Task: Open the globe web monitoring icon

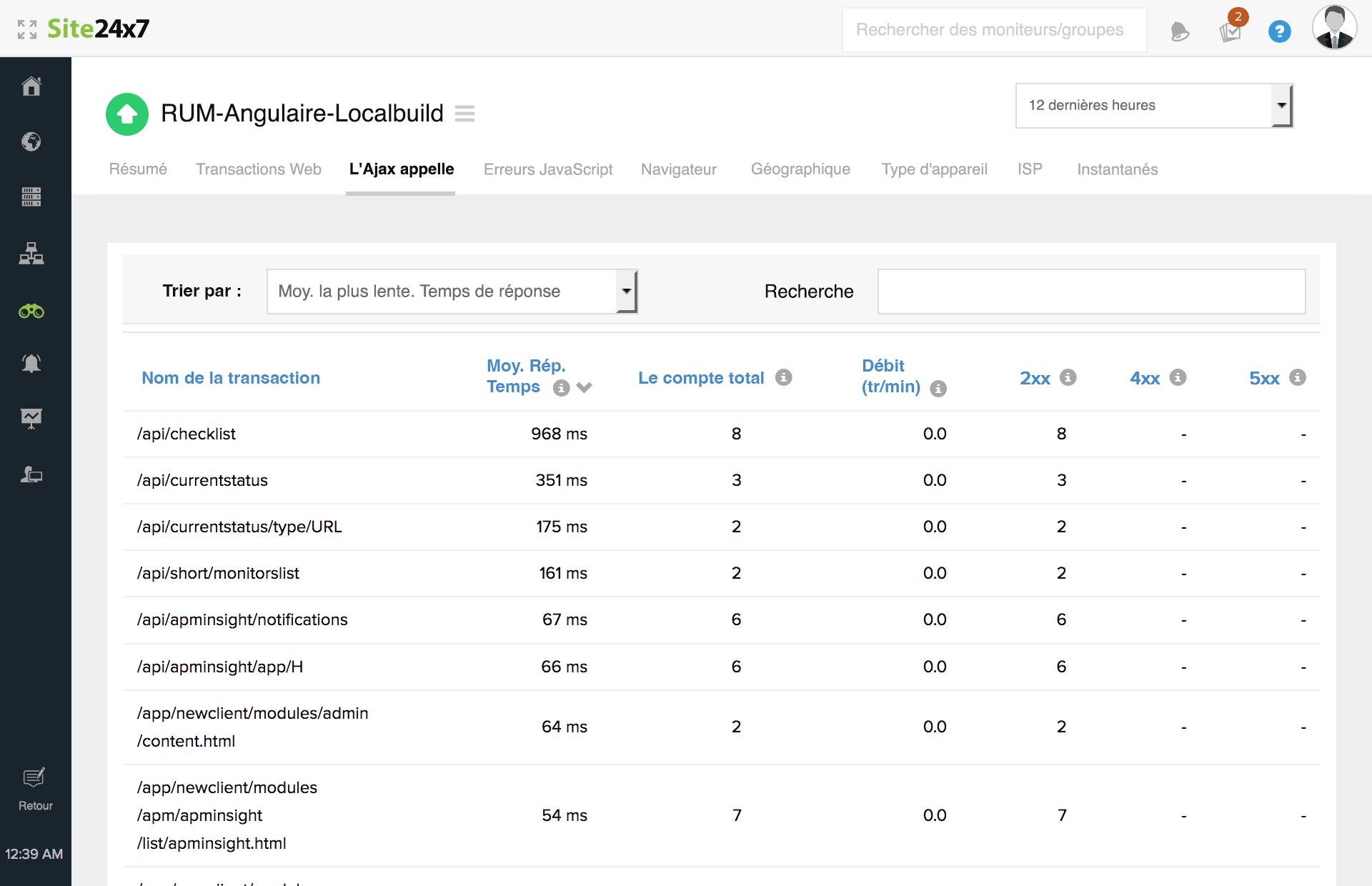Action: pyautogui.click(x=31, y=141)
